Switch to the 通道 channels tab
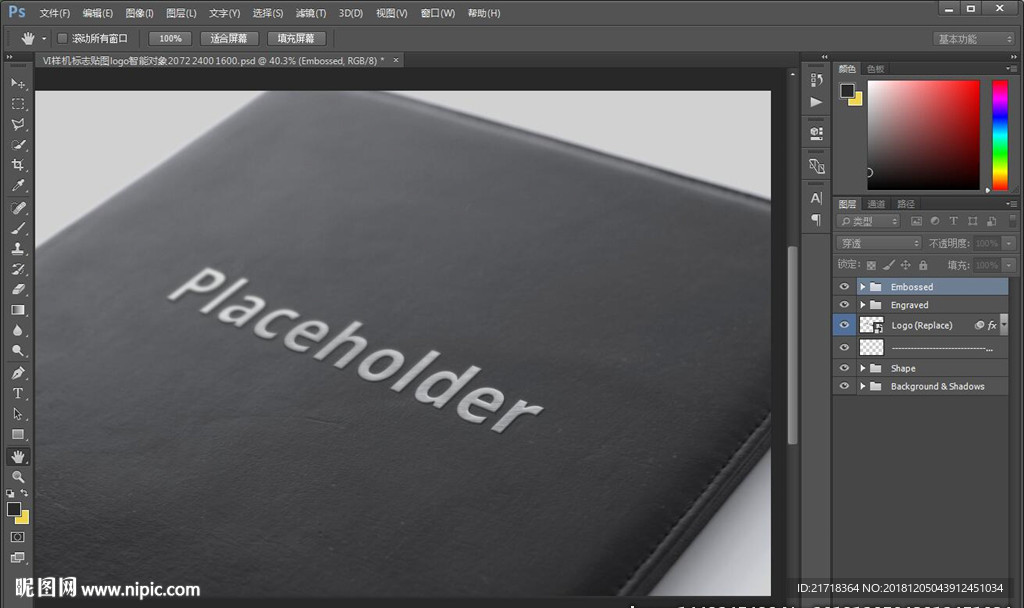Viewport: 1024px width, 608px height. click(x=876, y=204)
